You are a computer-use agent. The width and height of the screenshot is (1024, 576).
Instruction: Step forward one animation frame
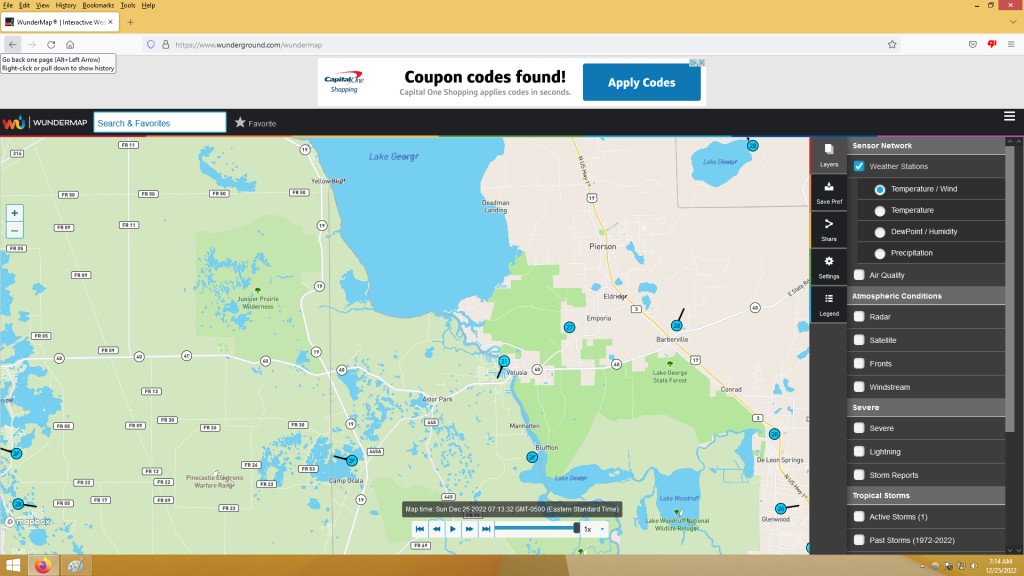click(469, 529)
